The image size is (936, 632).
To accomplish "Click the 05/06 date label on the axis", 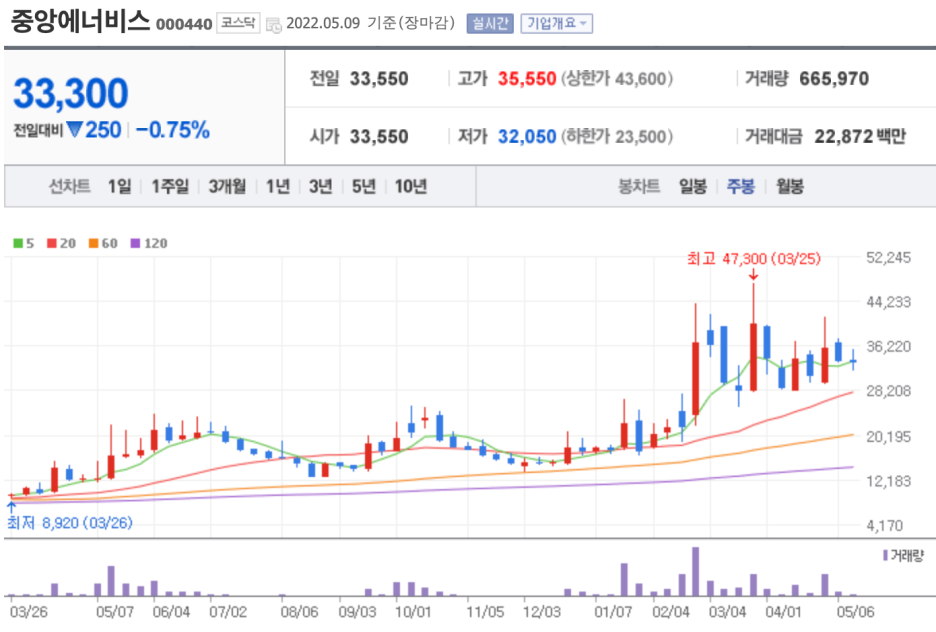I will click(855, 612).
